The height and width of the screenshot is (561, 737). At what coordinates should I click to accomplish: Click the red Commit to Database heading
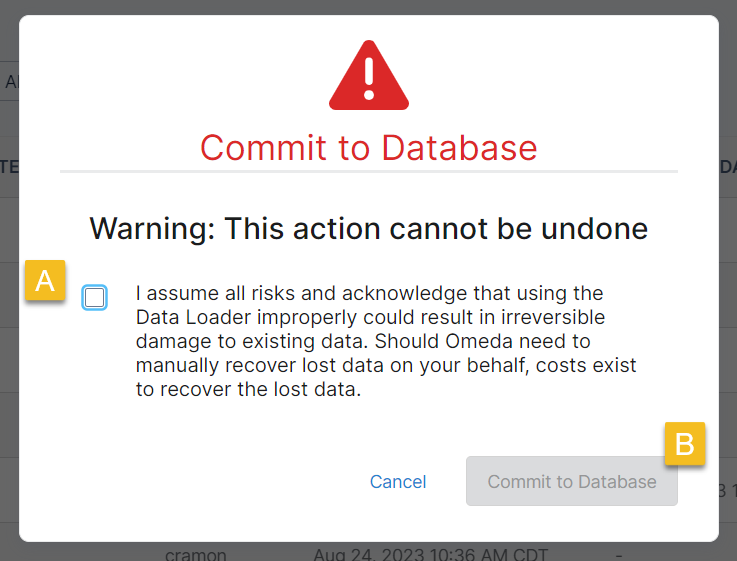(369, 148)
